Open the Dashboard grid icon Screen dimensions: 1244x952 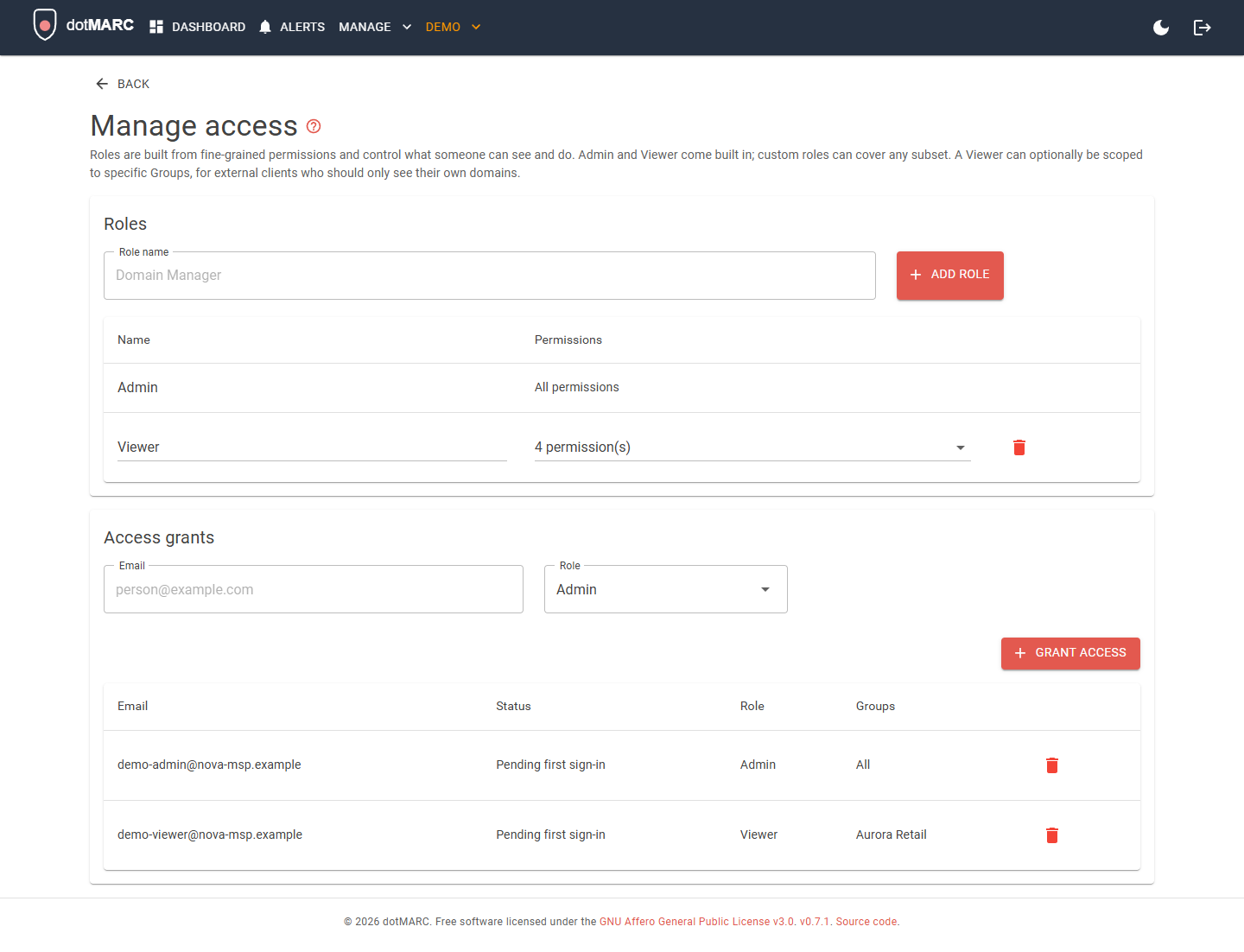156,27
